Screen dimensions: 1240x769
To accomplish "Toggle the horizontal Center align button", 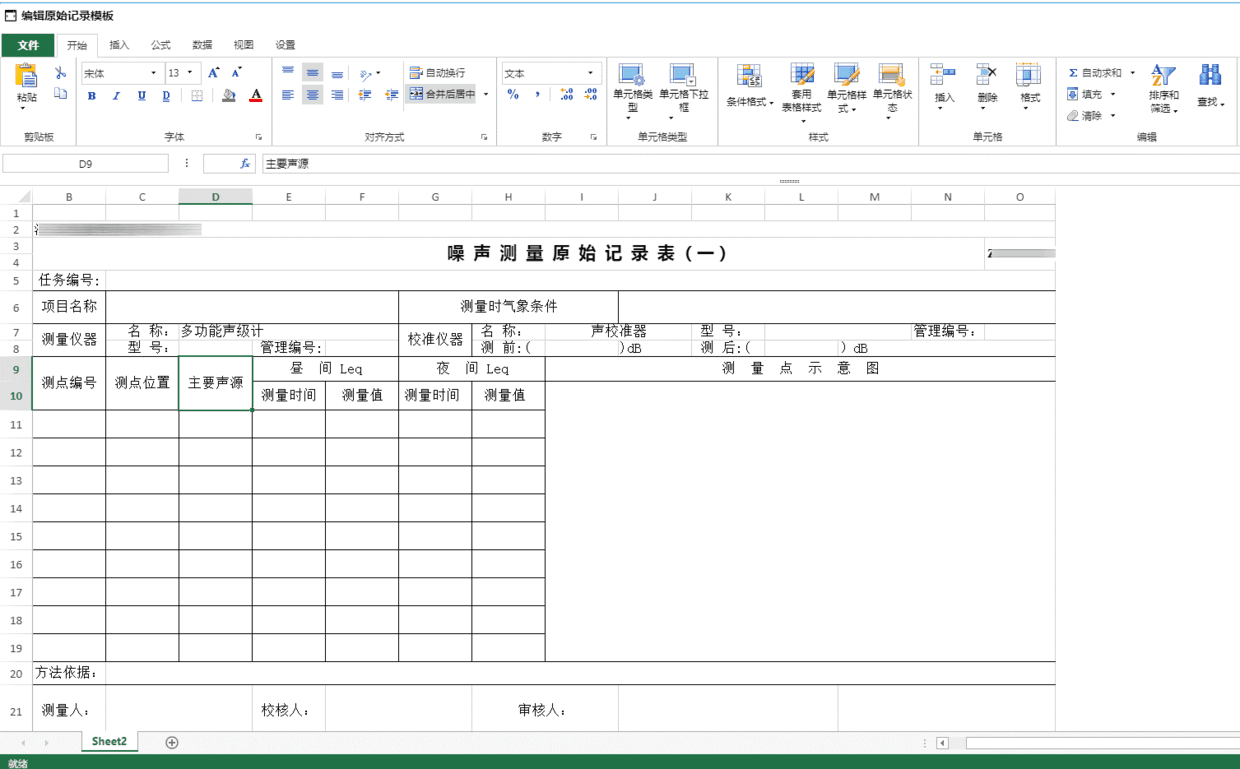I will pos(313,95).
